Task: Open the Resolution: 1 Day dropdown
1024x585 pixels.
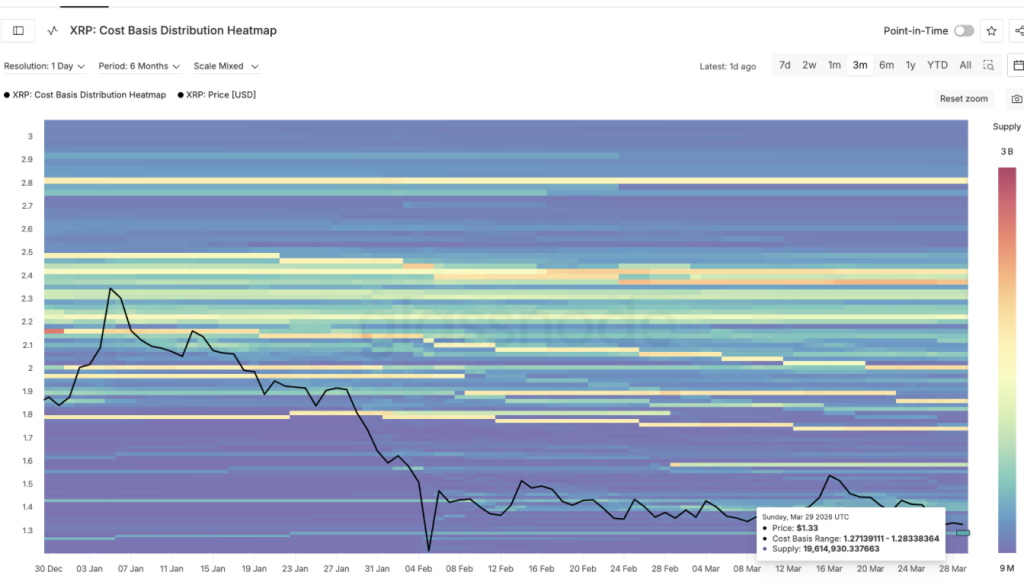Action: 44,64
